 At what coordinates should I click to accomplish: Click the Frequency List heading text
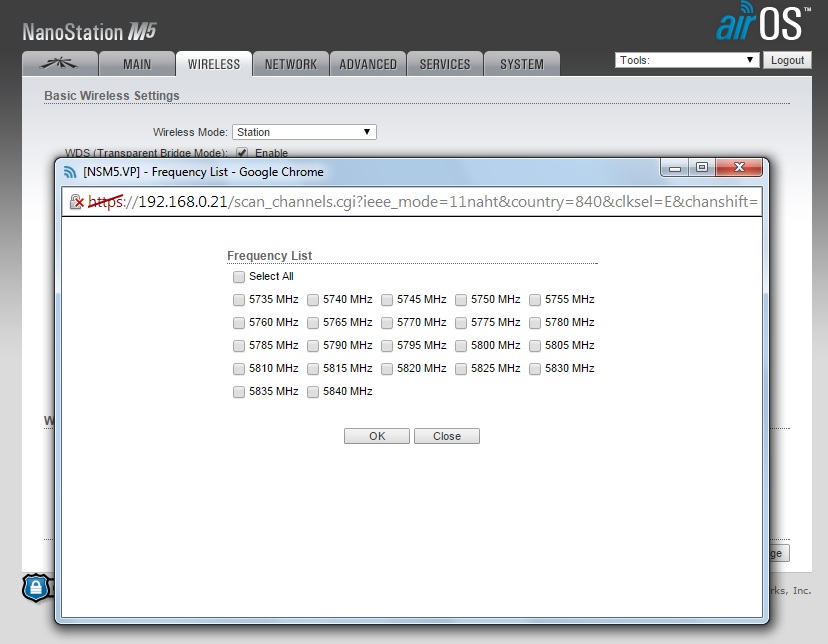(x=269, y=255)
